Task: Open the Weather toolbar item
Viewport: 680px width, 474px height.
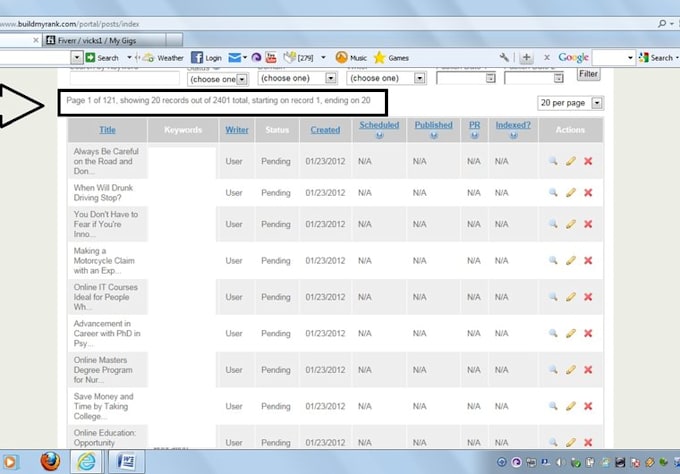Action: click(163, 58)
